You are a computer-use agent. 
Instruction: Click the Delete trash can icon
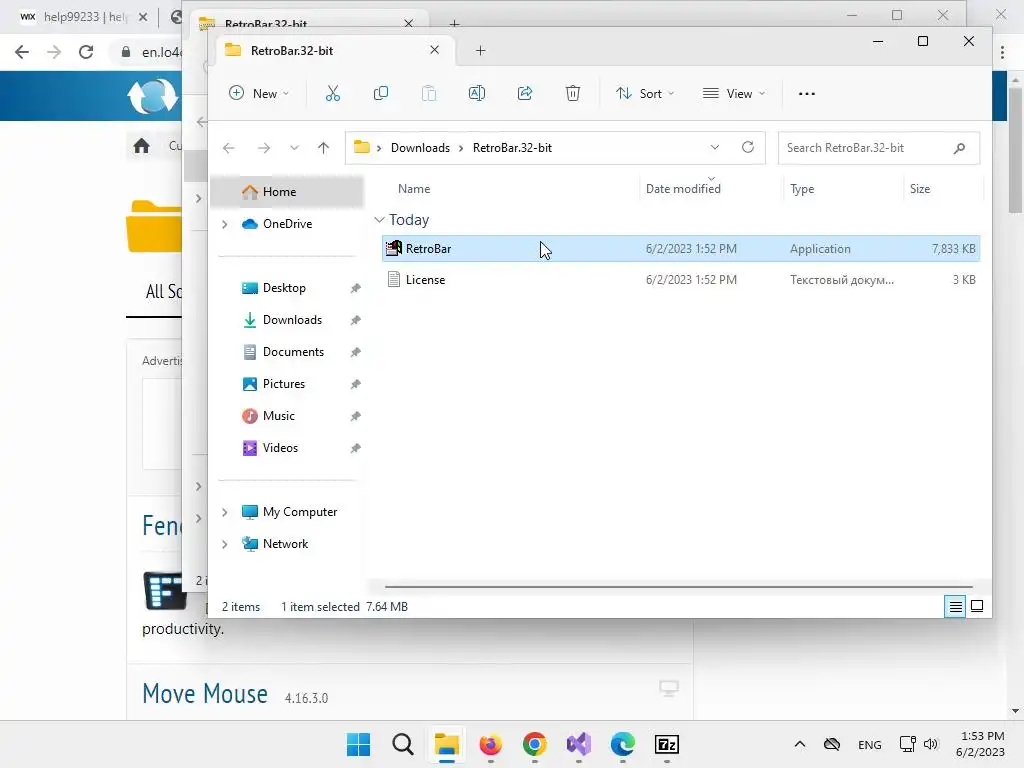(x=573, y=93)
